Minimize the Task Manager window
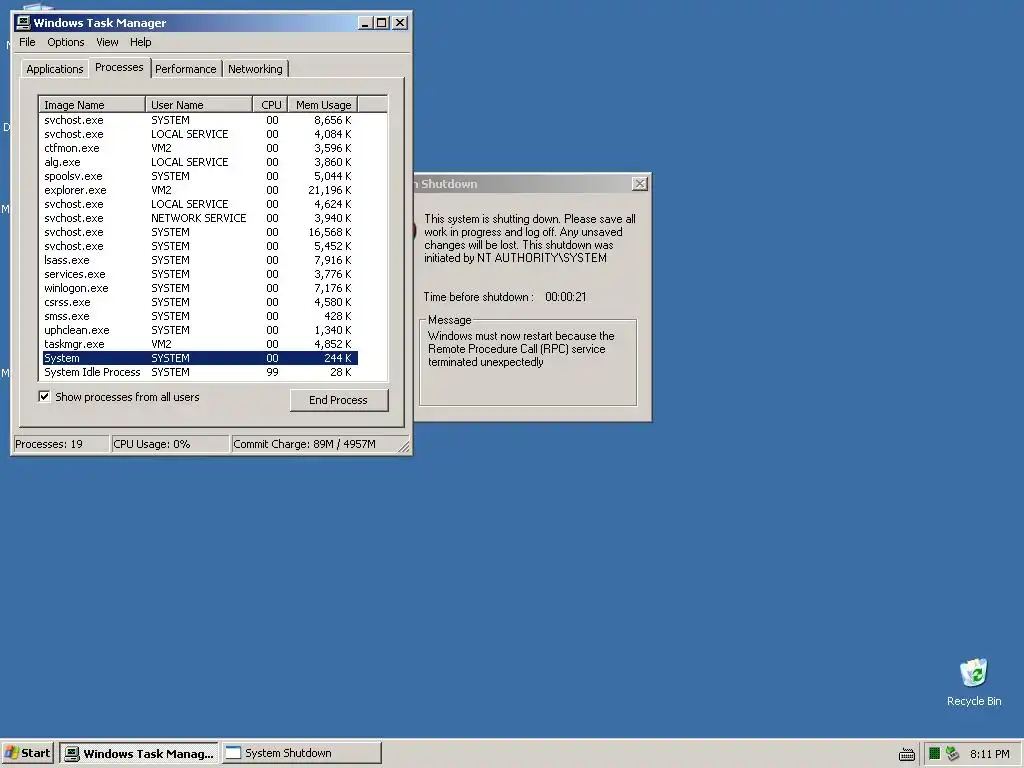The height and width of the screenshot is (768, 1024). [365, 23]
